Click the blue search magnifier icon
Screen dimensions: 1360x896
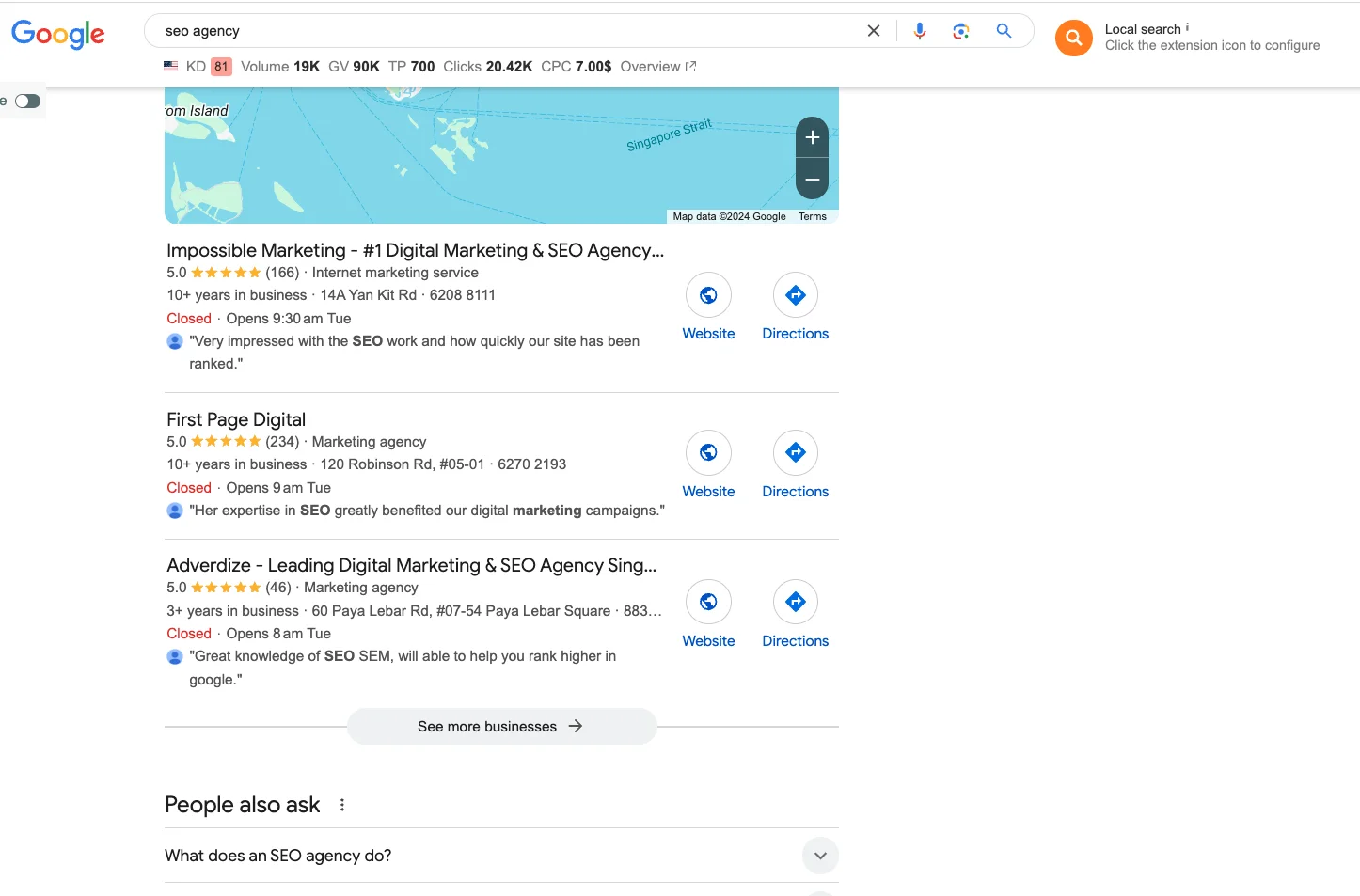[1004, 31]
